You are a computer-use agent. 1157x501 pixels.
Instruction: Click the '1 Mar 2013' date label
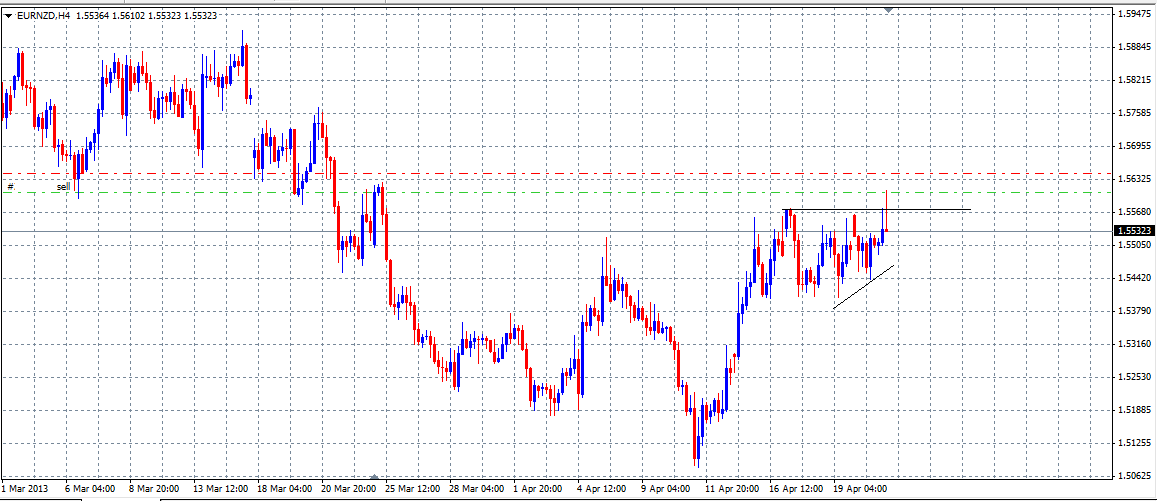pos(26,489)
